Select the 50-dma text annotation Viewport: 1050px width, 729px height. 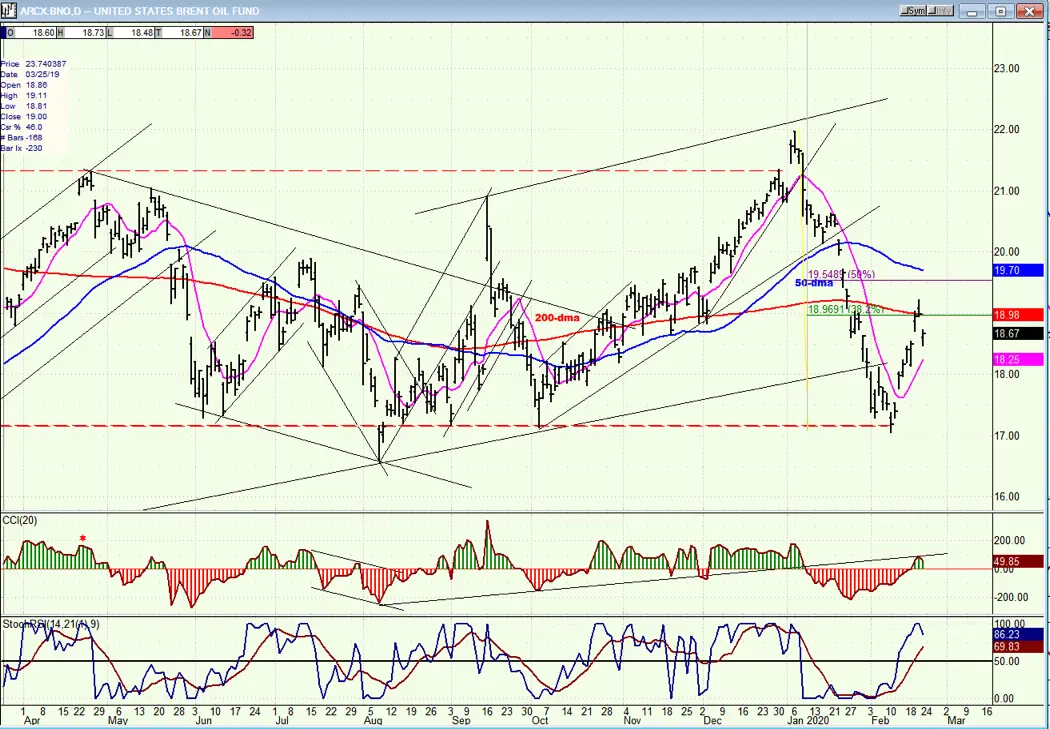pos(814,283)
